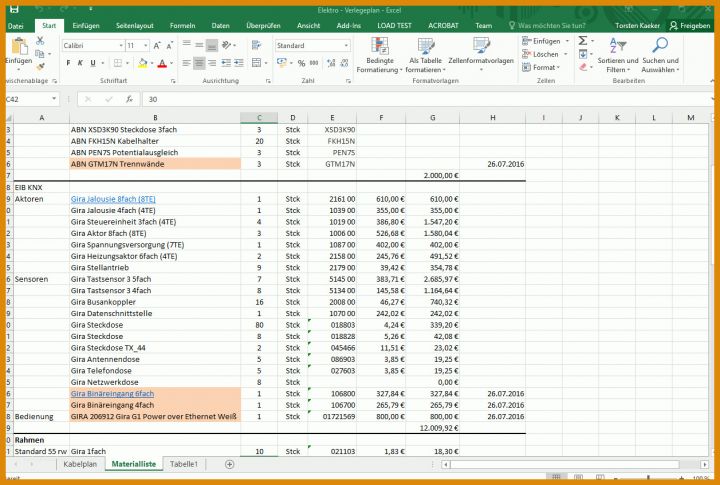
Task: Click the Fill down arrow icon
Action: pyautogui.click(x=583, y=54)
